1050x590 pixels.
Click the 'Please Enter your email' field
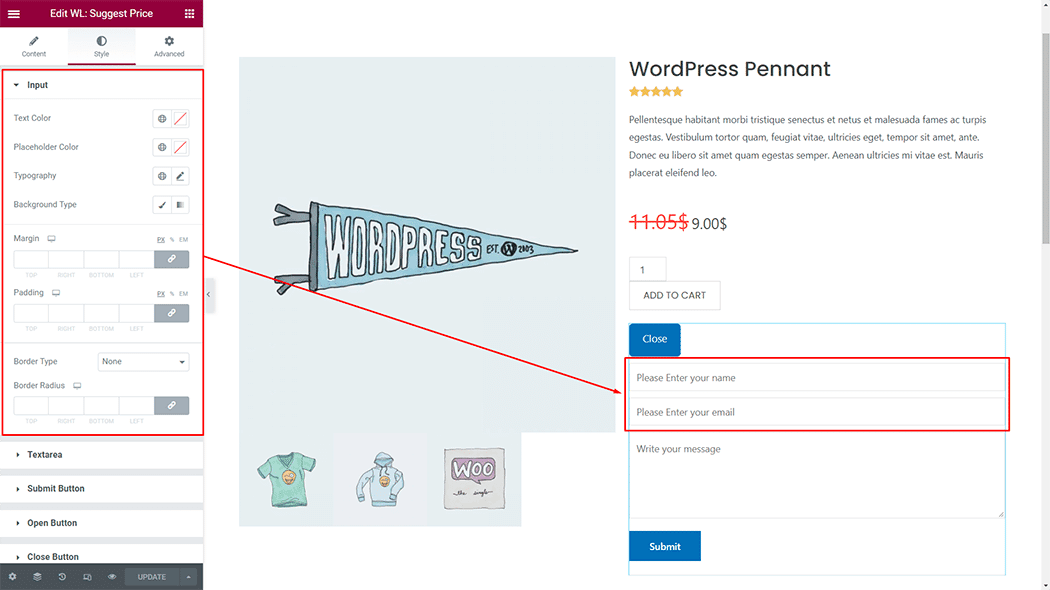pyautogui.click(x=816, y=412)
